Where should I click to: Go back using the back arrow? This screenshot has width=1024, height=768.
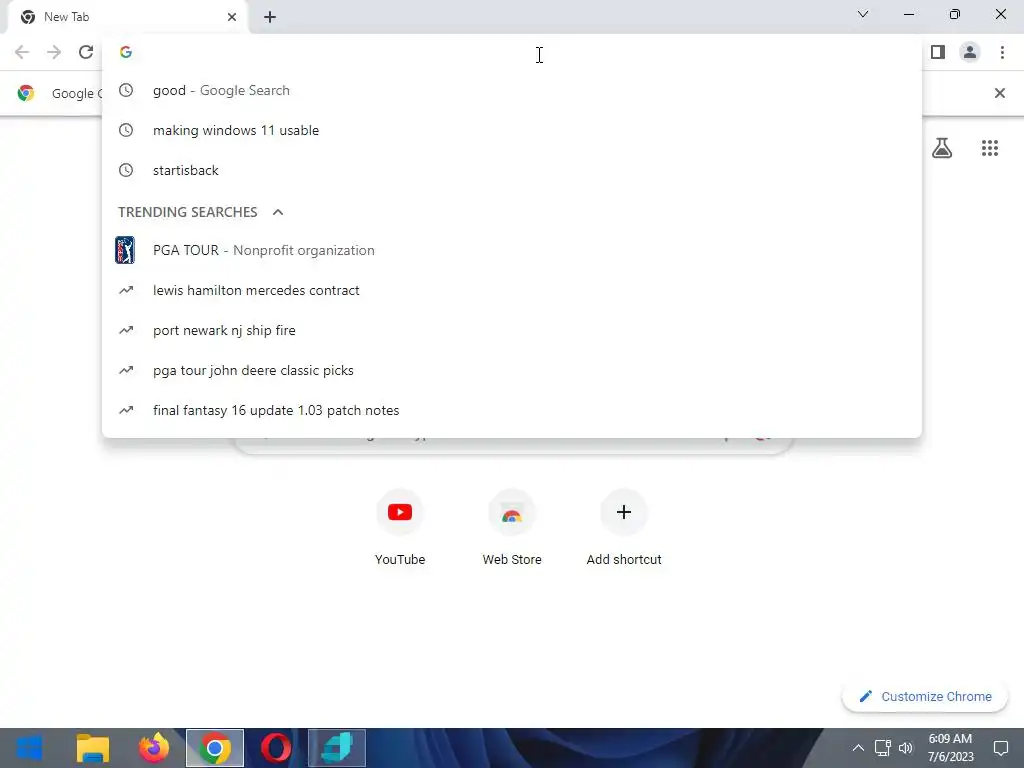click(x=22, y=52)
